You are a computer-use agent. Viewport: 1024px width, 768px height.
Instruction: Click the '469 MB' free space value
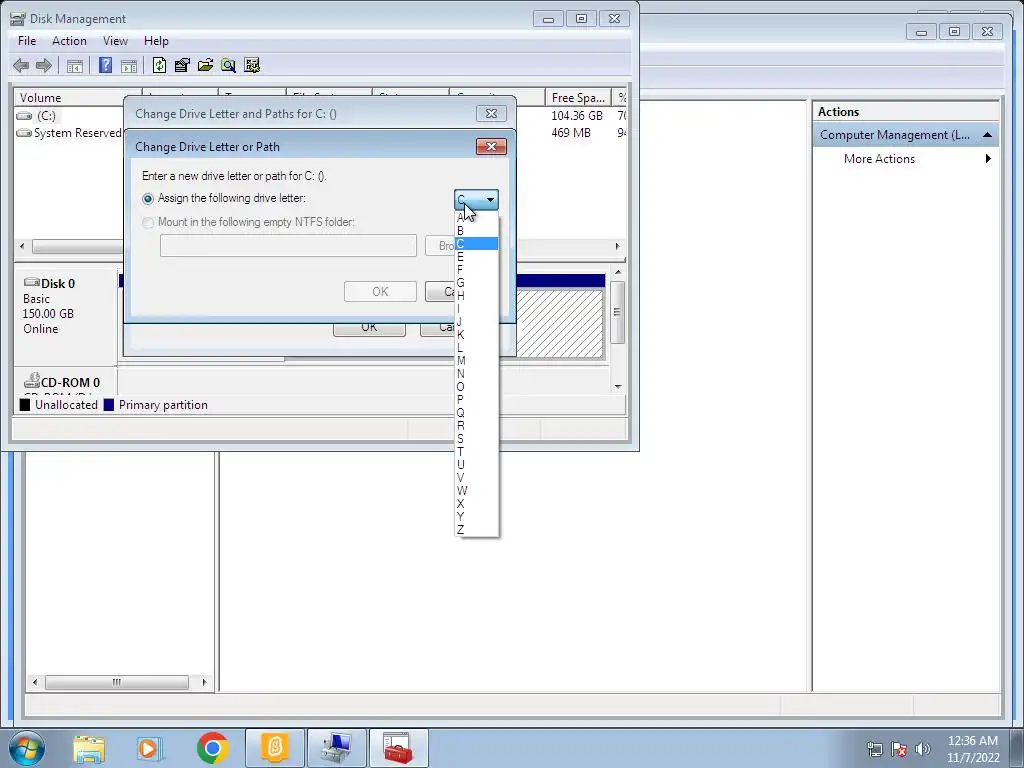571,133
